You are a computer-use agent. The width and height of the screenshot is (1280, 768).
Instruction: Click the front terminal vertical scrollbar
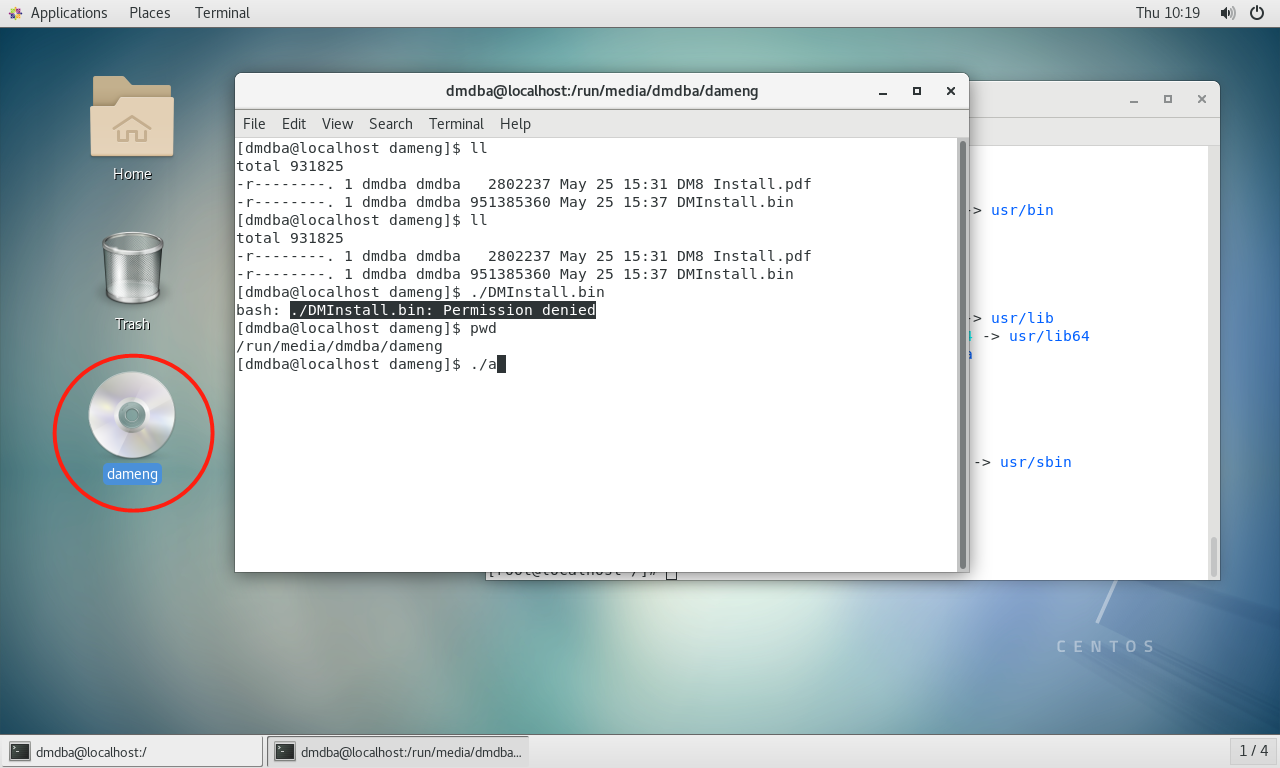[963, 355]
